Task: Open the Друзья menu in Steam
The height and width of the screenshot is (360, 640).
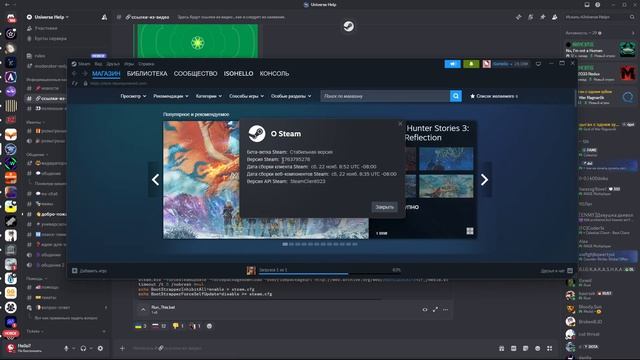Action: pyautogui.click(x=113, y=64)
